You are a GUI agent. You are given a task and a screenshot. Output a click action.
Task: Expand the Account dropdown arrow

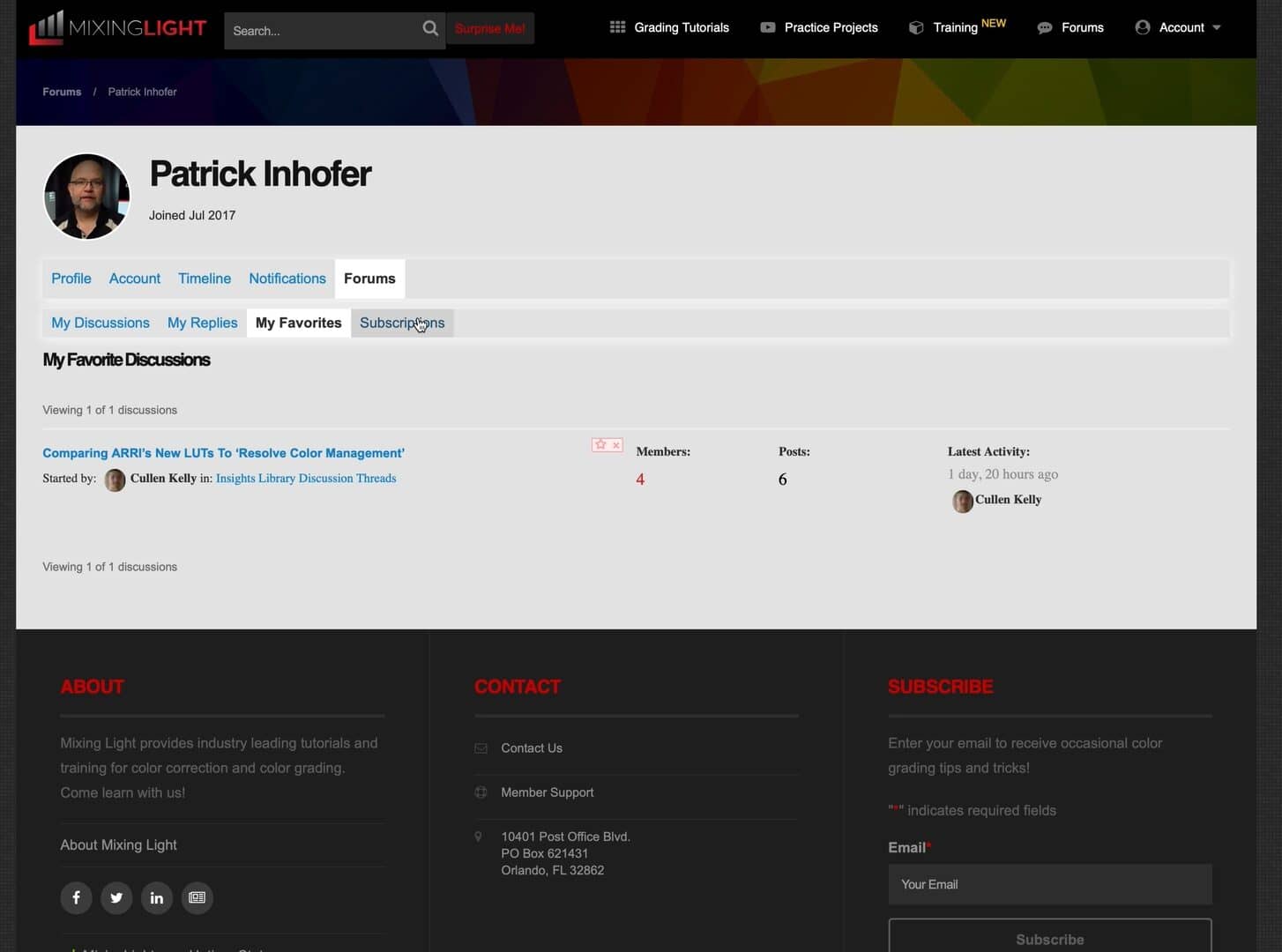(1217, 27)
